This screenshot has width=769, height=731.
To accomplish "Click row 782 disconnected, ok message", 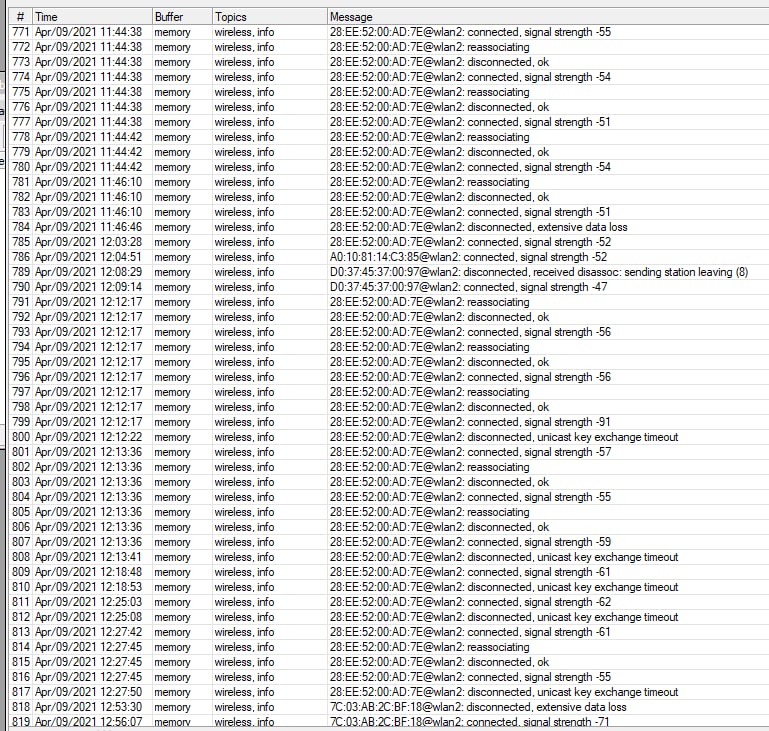I will click(439, 197).
